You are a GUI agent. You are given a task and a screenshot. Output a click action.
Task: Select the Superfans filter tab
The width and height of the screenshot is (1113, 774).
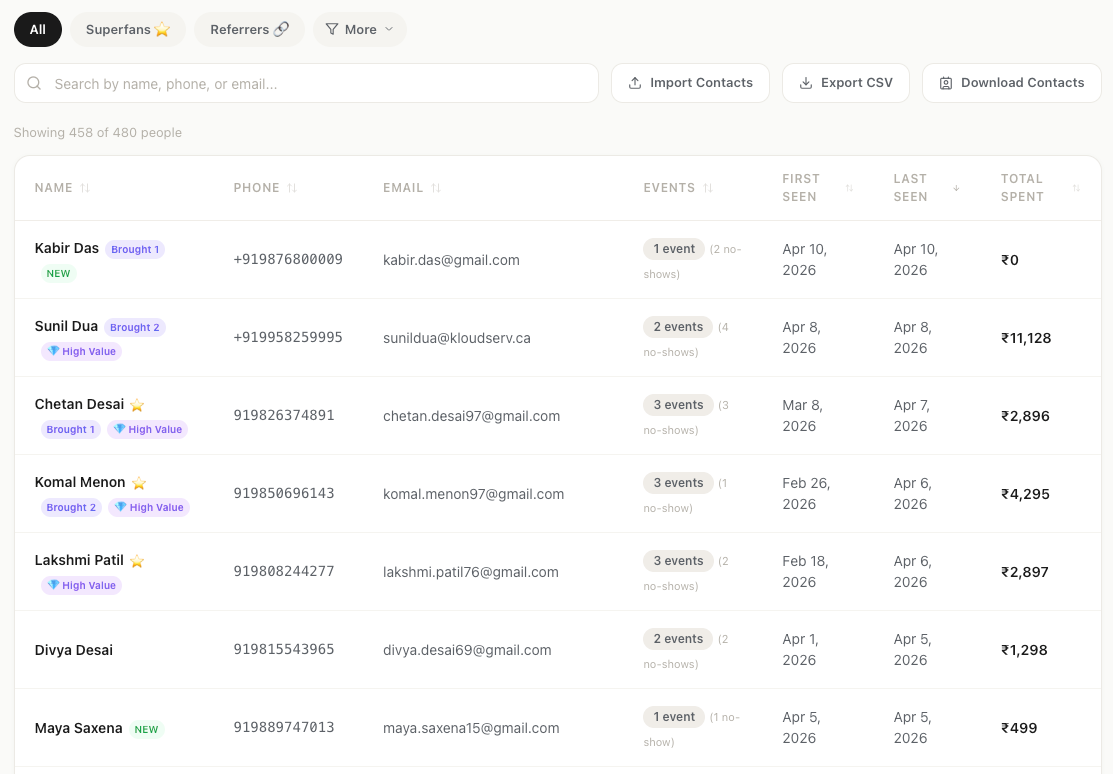point(127,29)
